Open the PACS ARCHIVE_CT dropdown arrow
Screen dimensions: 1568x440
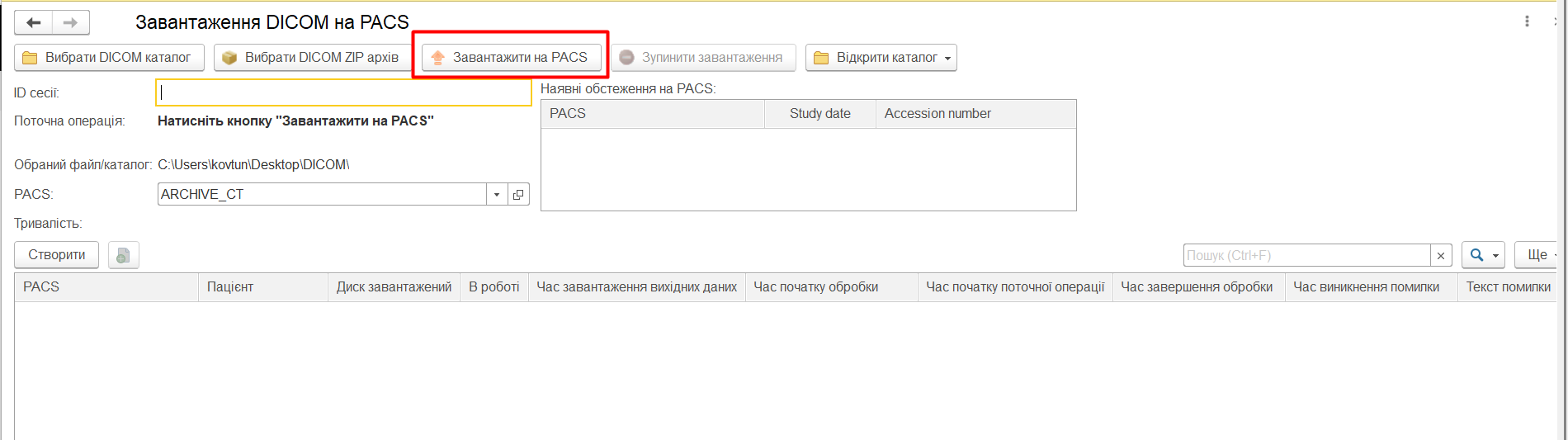point(497,195)
